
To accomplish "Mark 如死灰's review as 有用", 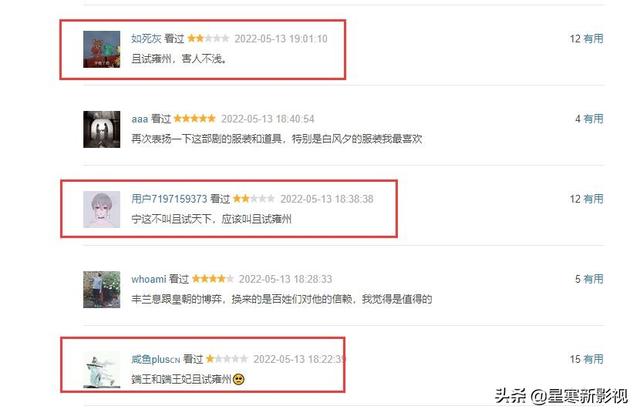I will tap(593, 38).
